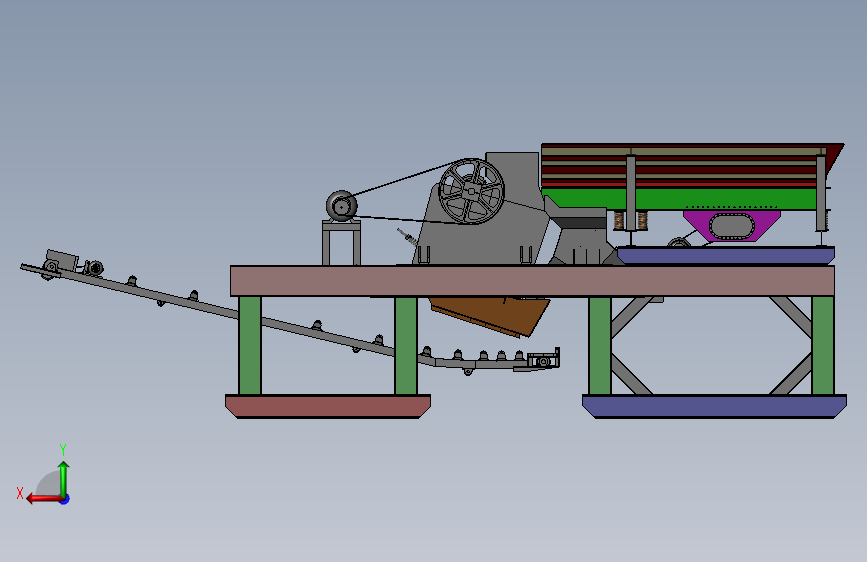Click the green Y axis arrow of the triad
Viewport: 867px width, 562px height.
[x=64, y=479]
